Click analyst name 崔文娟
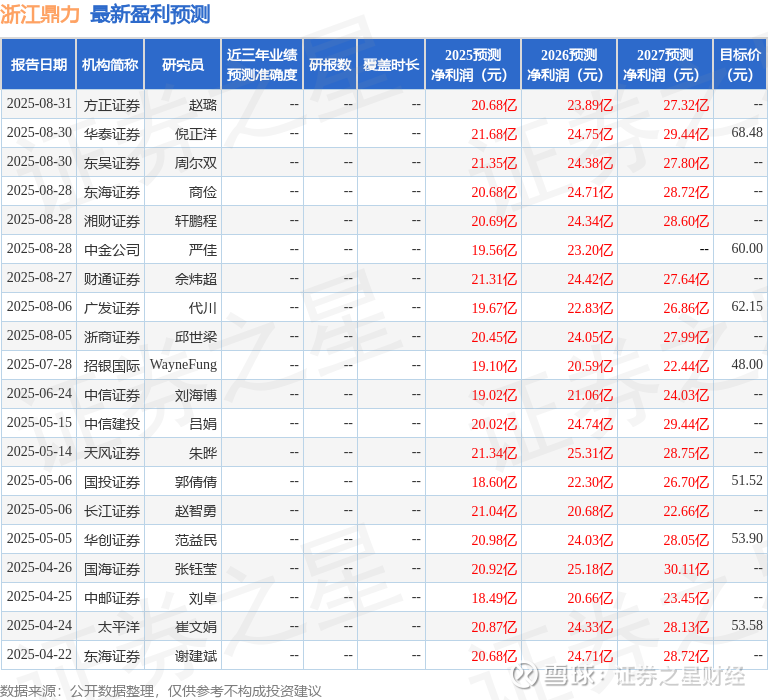The width and height of the screenshot is (768, 700). [x=196, y=627]
